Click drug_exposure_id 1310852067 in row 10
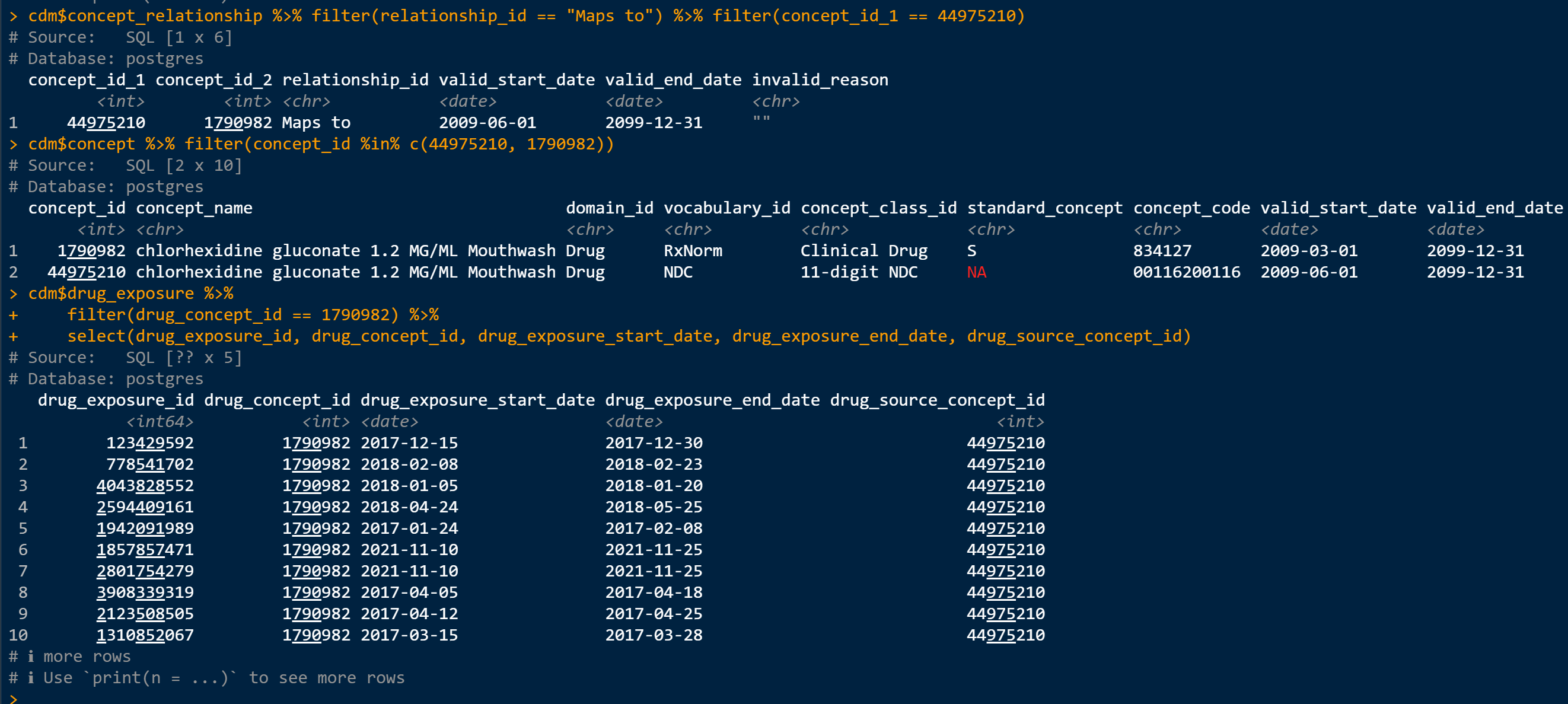Screen dimensions: 1568x704 point(145,635)
